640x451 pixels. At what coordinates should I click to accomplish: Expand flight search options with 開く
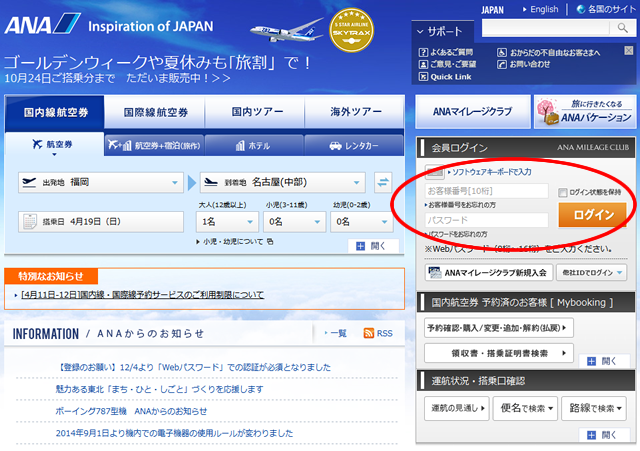click(372, 246)
